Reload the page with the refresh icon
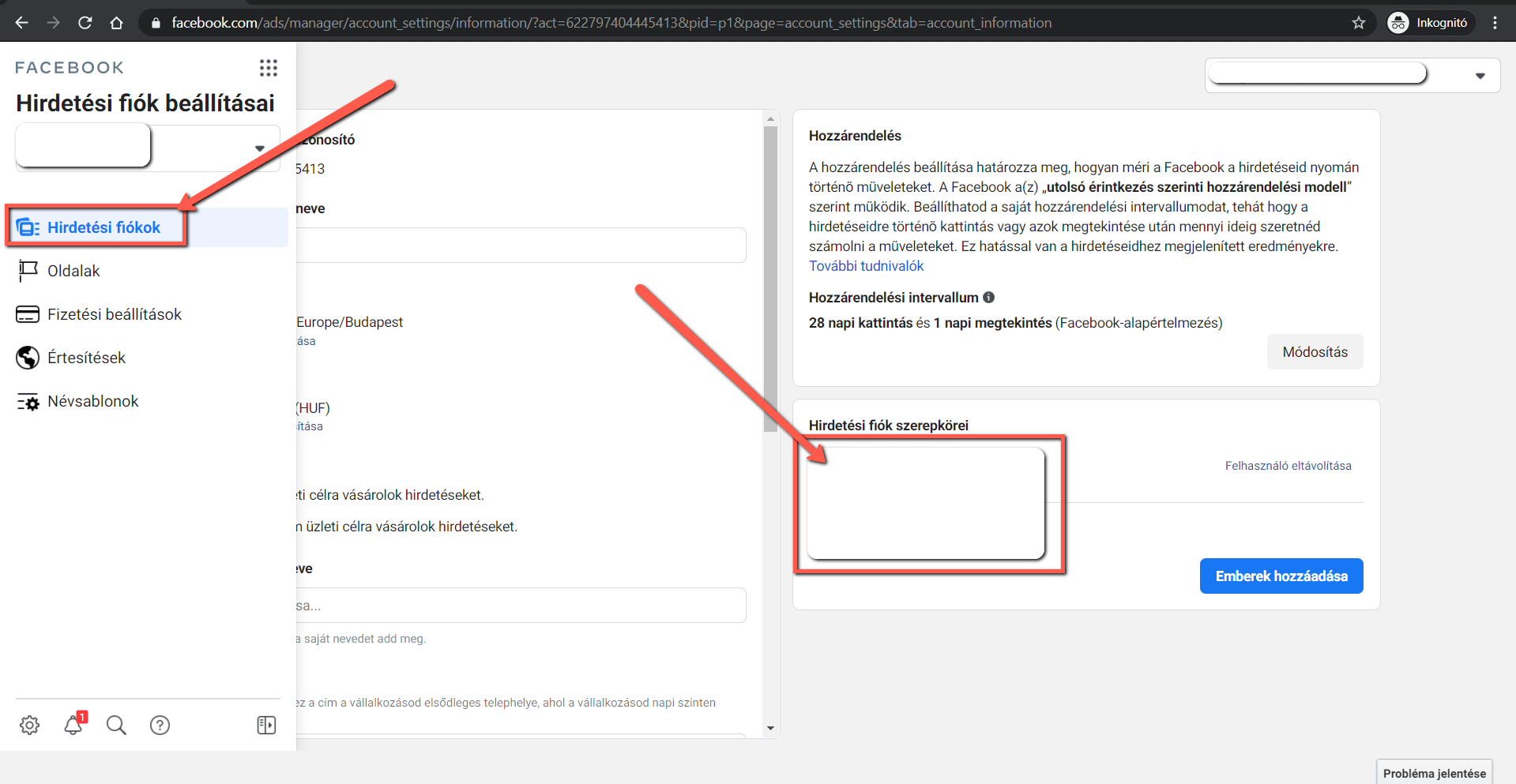Screen dimensions: 1516x784 [85, 23]
